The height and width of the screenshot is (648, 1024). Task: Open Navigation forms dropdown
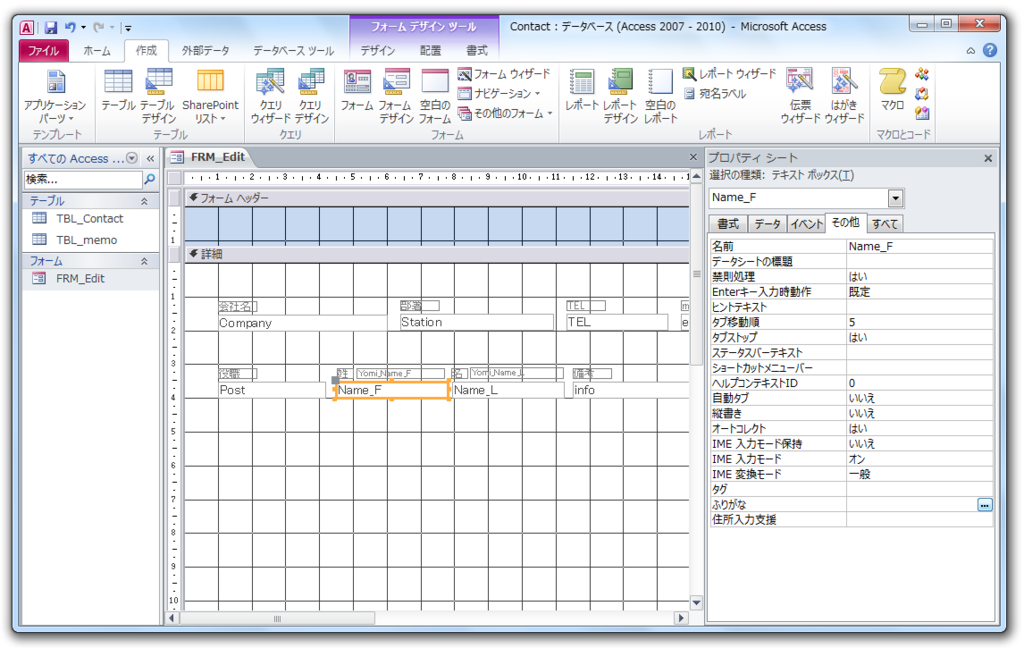tap(500, 93)
